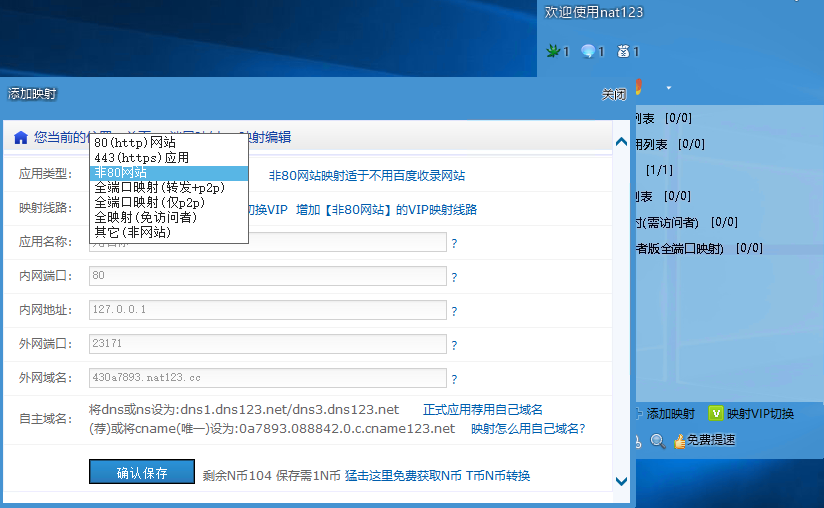Viewport: 824px width, 508px height.
Task: Click the help question mark beside 外网域名
Action: tap(454, 379)
